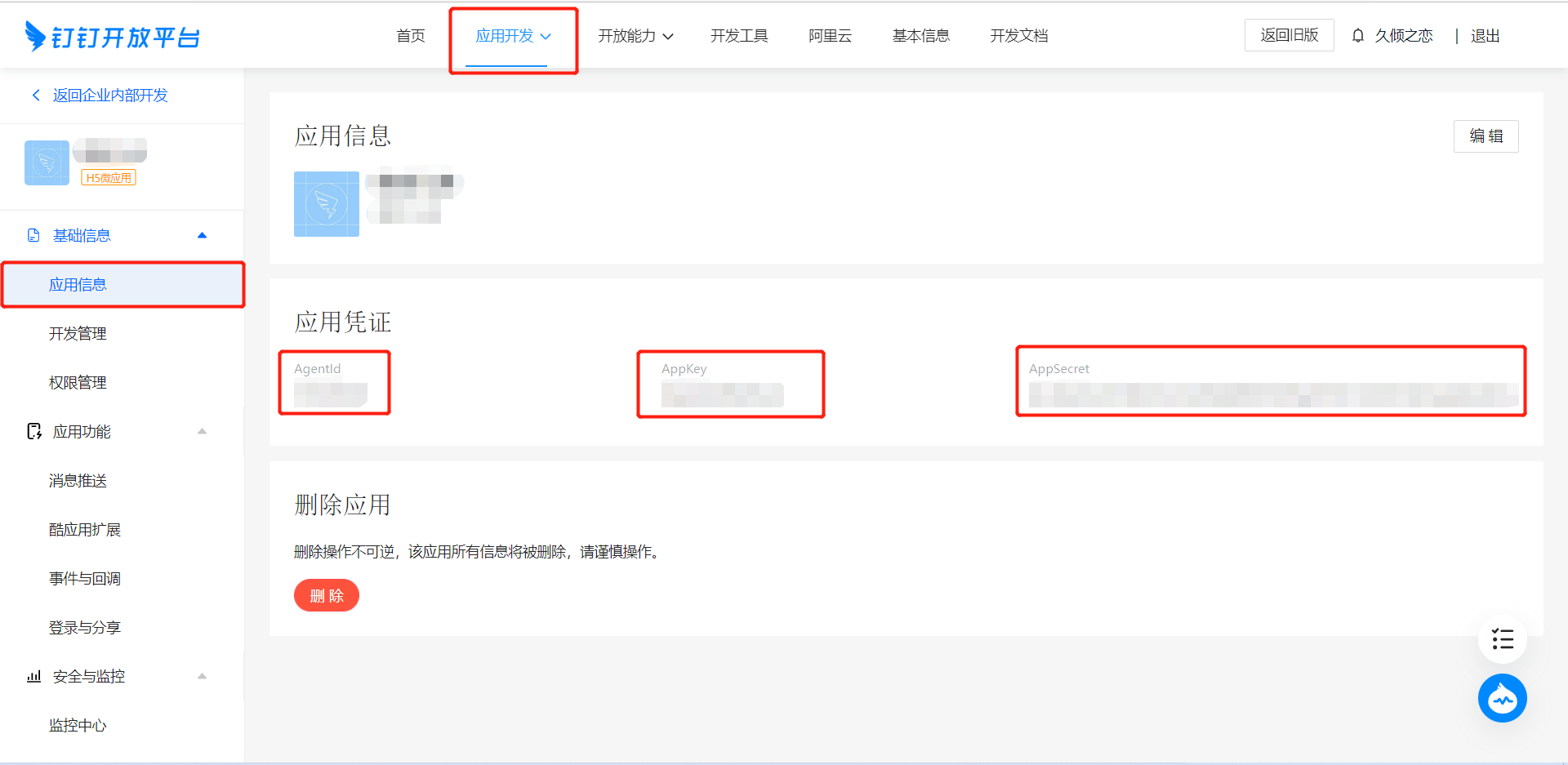The height and width of the screenshot is (765, 1568).
Task: Click the AgentId value field
Action: (x=331, y=395)
